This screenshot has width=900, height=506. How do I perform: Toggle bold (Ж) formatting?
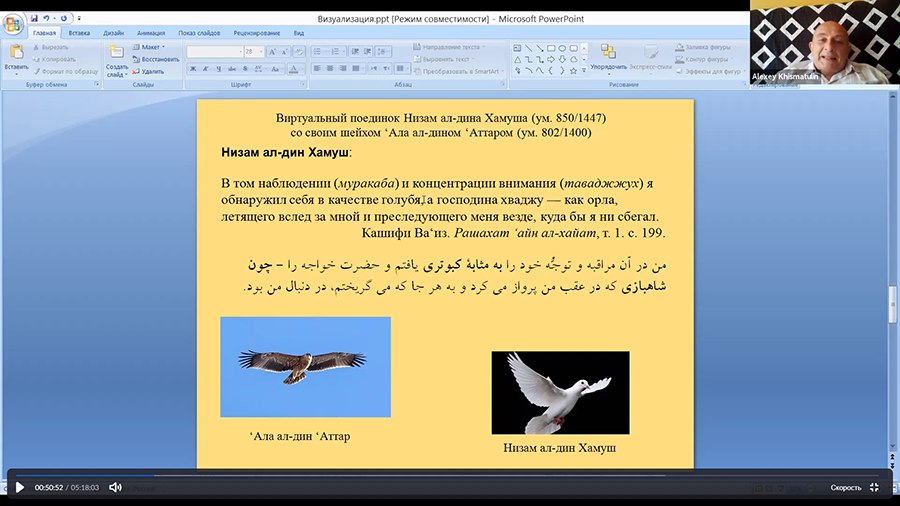point(193,69)
